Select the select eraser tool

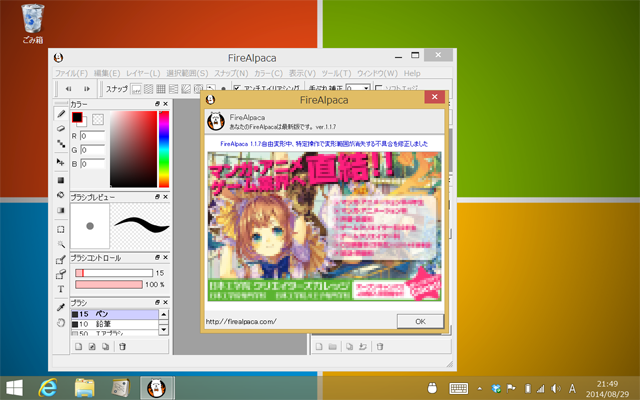[61, 274]
